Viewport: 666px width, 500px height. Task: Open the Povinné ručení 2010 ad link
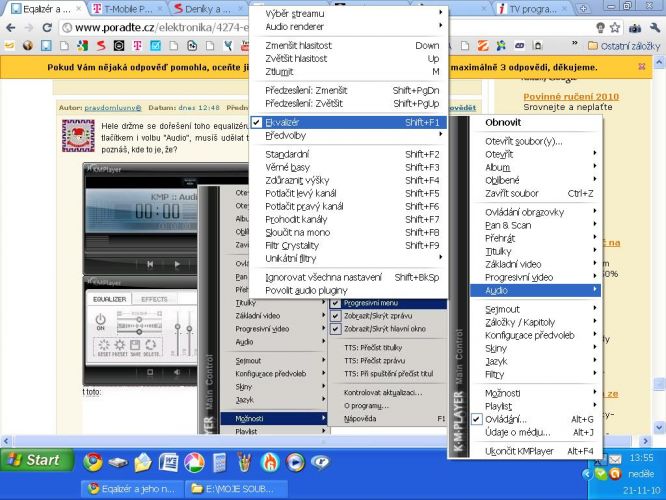point(571,96)
